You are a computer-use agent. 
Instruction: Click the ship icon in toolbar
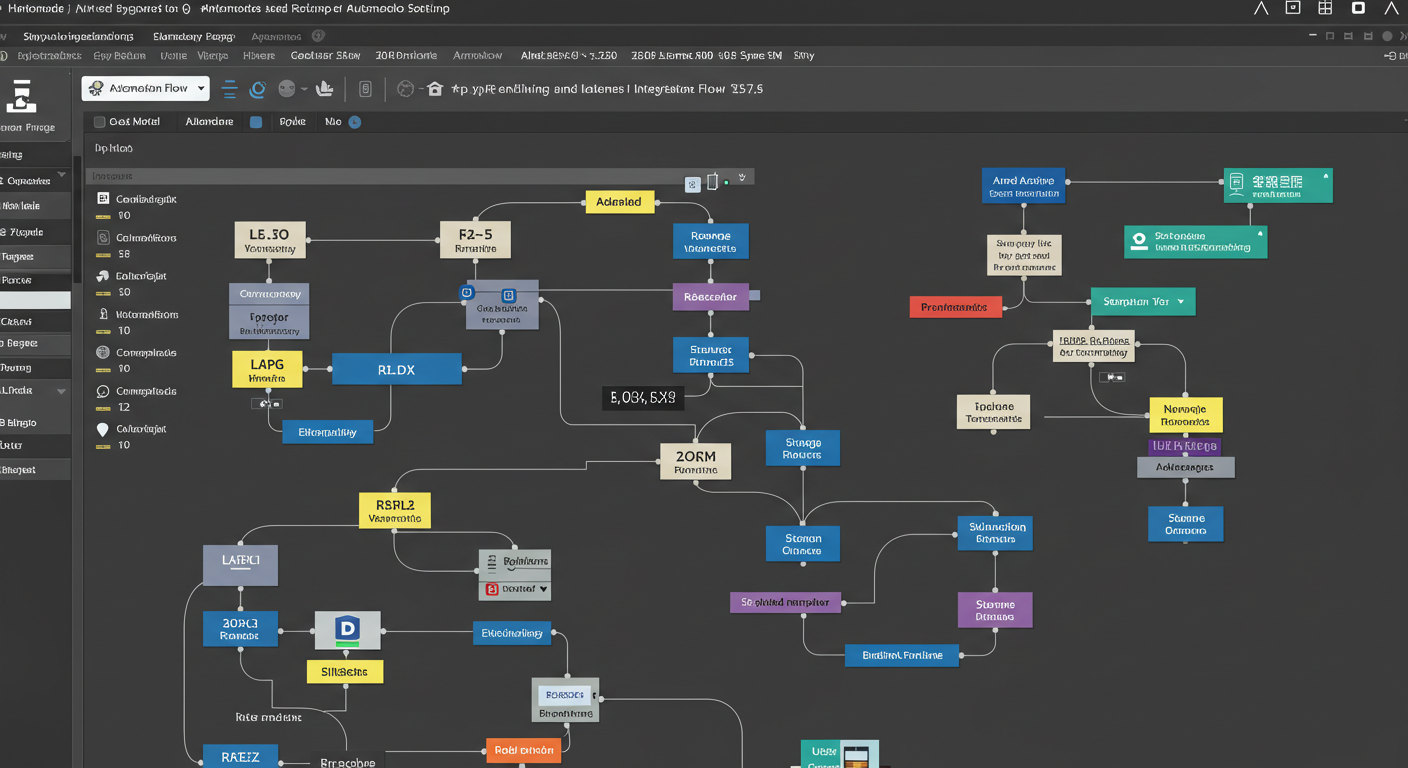coord(324,89)
